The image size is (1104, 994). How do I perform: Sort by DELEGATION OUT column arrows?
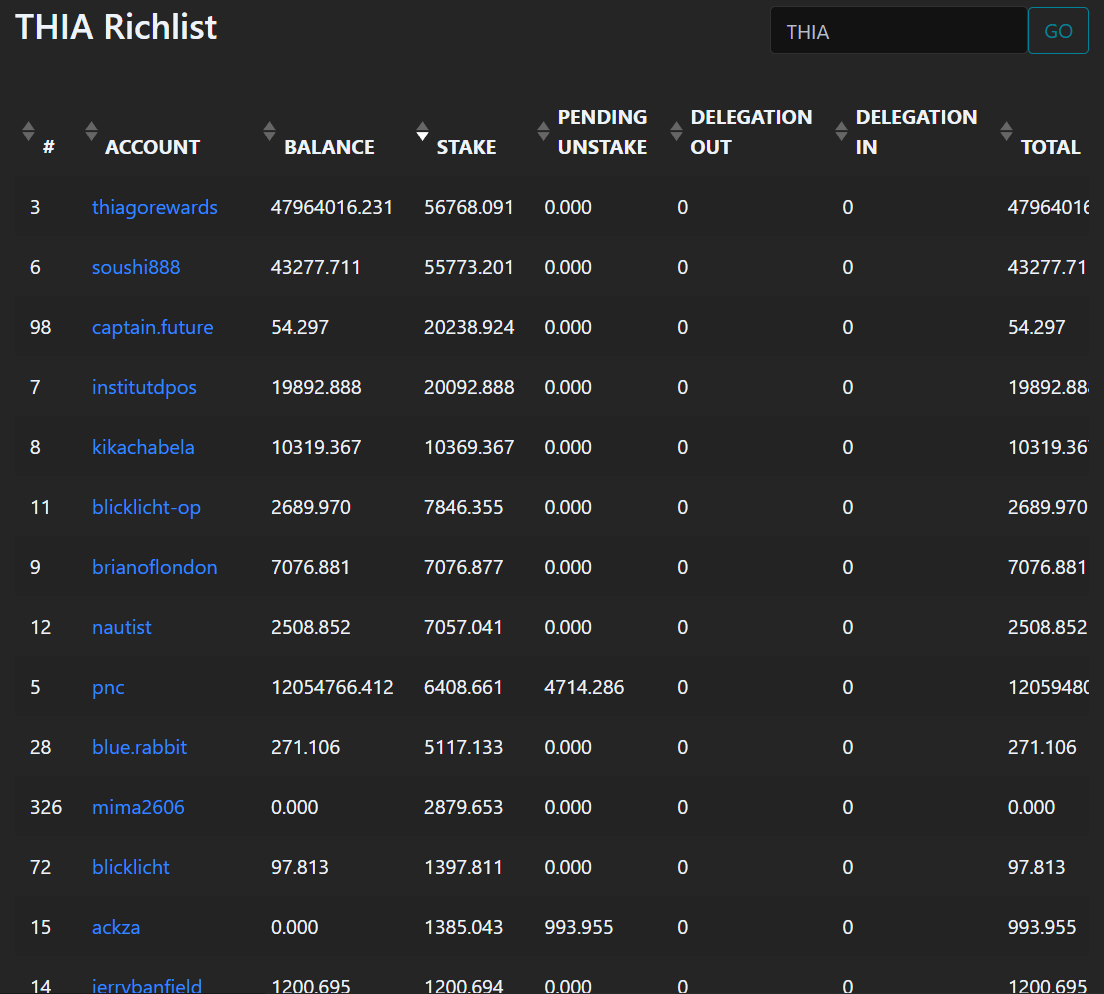pyautogui.click(x=676, y=131)
